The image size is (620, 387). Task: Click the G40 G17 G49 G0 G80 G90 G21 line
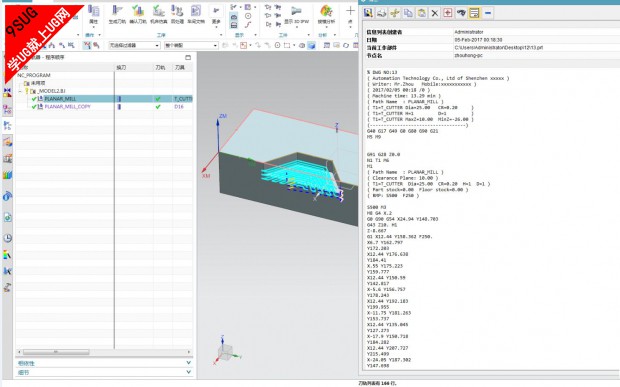tap(403, 131)
